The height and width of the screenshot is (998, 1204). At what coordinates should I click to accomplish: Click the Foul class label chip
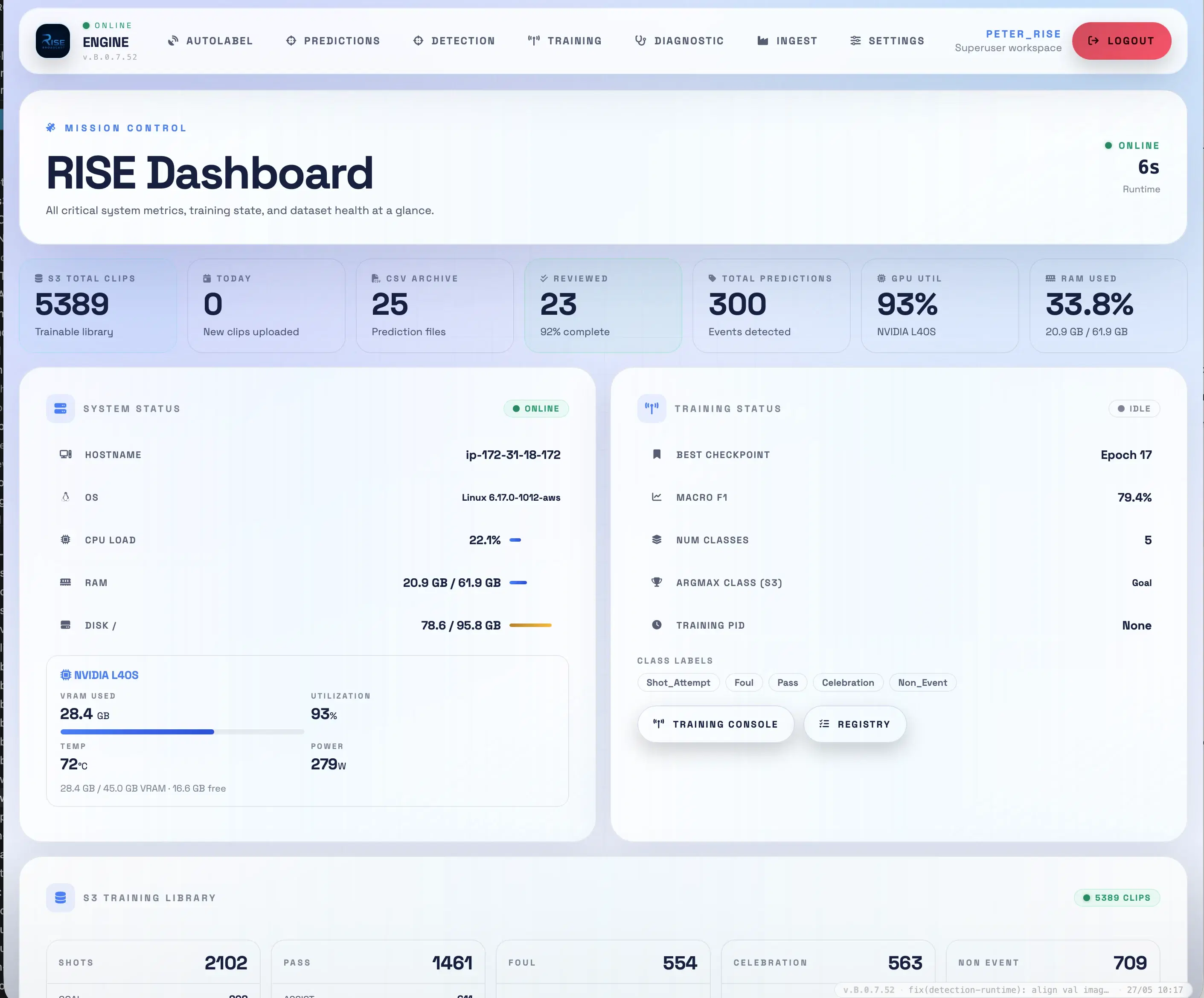pos(744,682)
